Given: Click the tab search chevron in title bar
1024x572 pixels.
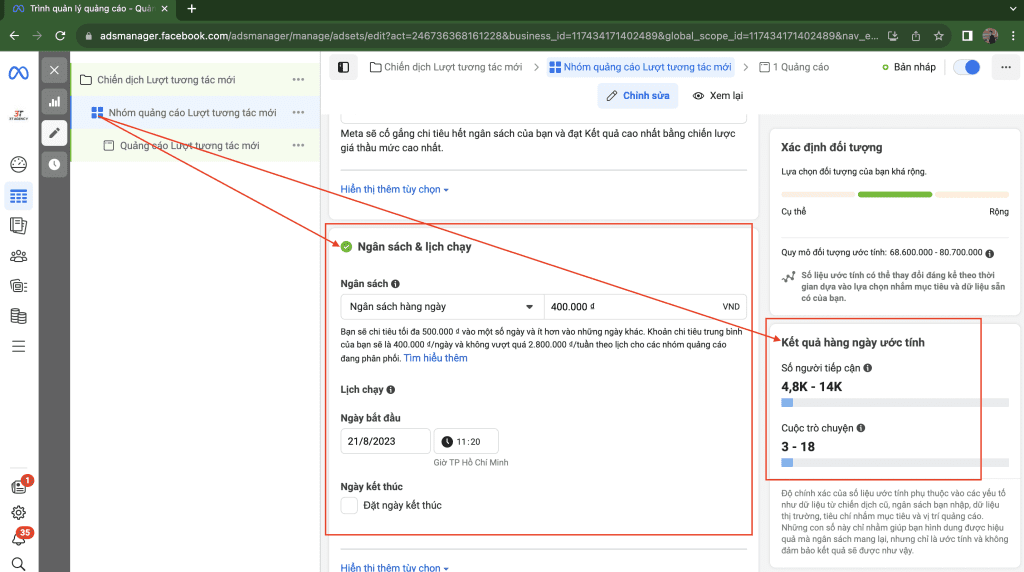Looking at the screenshot, I should coord(1013,8).
